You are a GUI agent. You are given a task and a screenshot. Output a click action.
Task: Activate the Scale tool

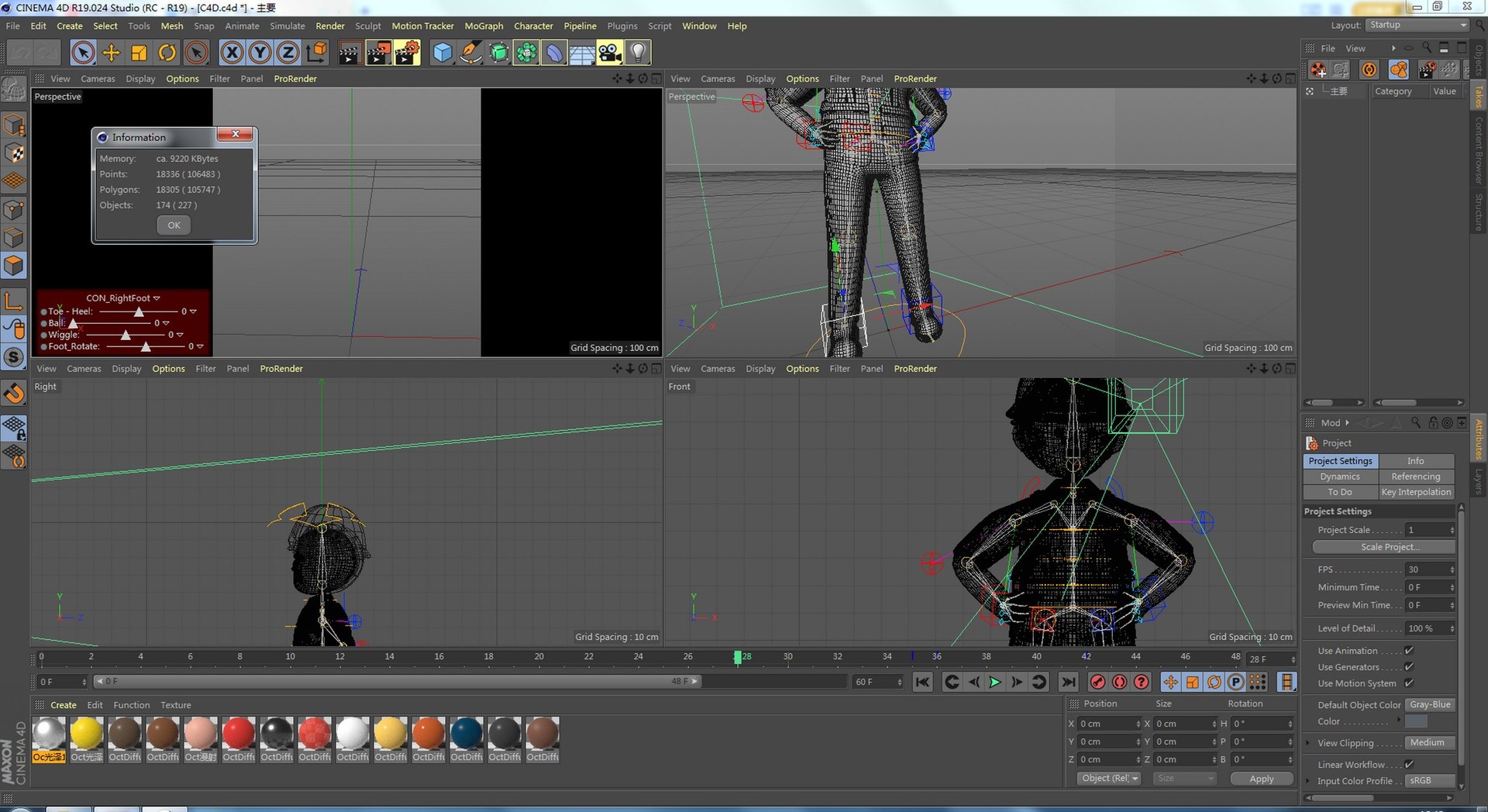point(139,53)
